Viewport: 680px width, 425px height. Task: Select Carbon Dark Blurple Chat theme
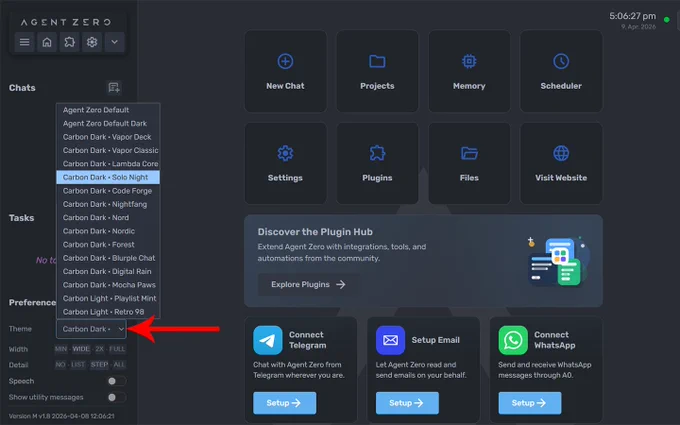108,258
